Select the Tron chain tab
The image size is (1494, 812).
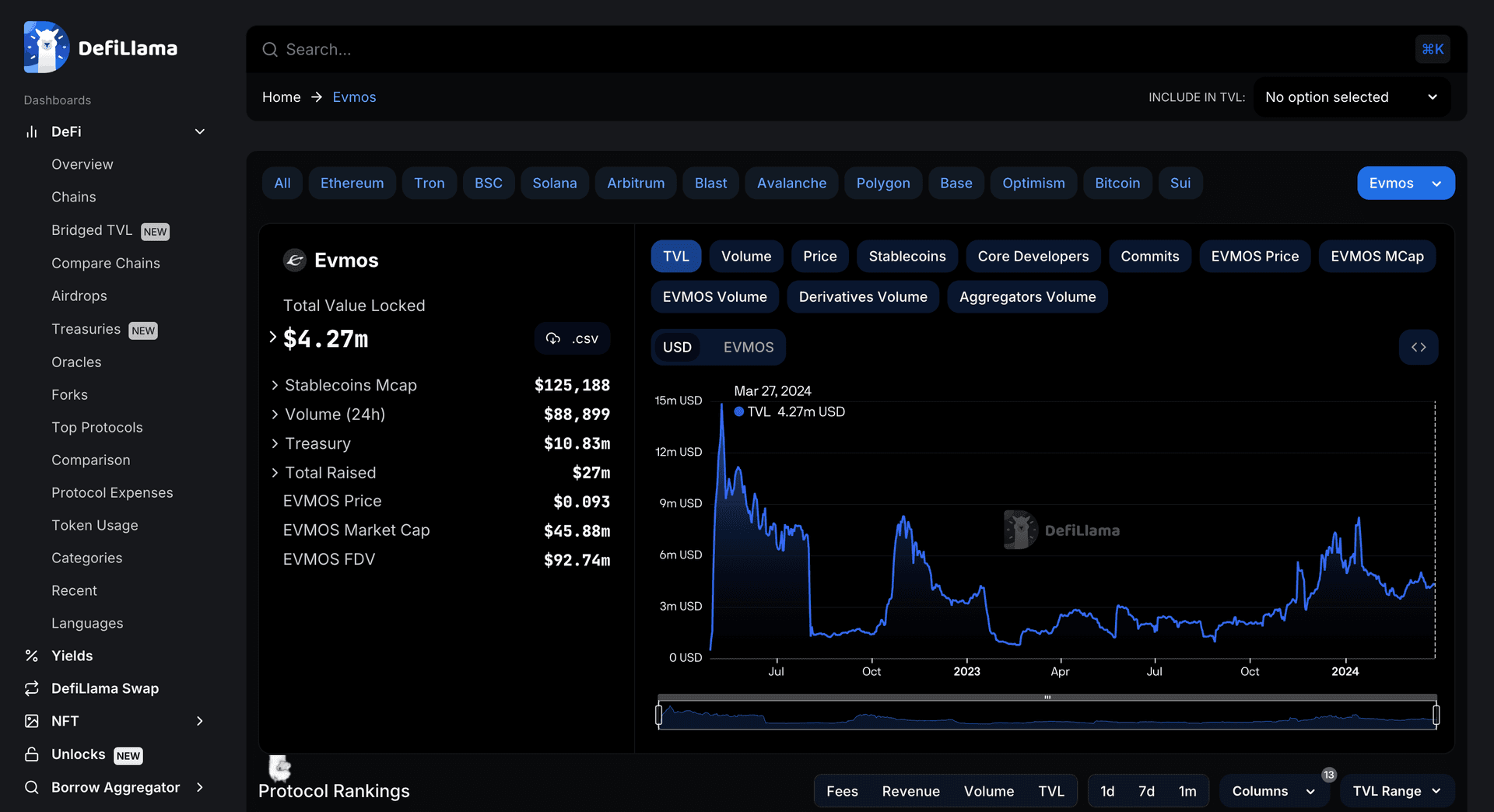click(x=430, y=184)
